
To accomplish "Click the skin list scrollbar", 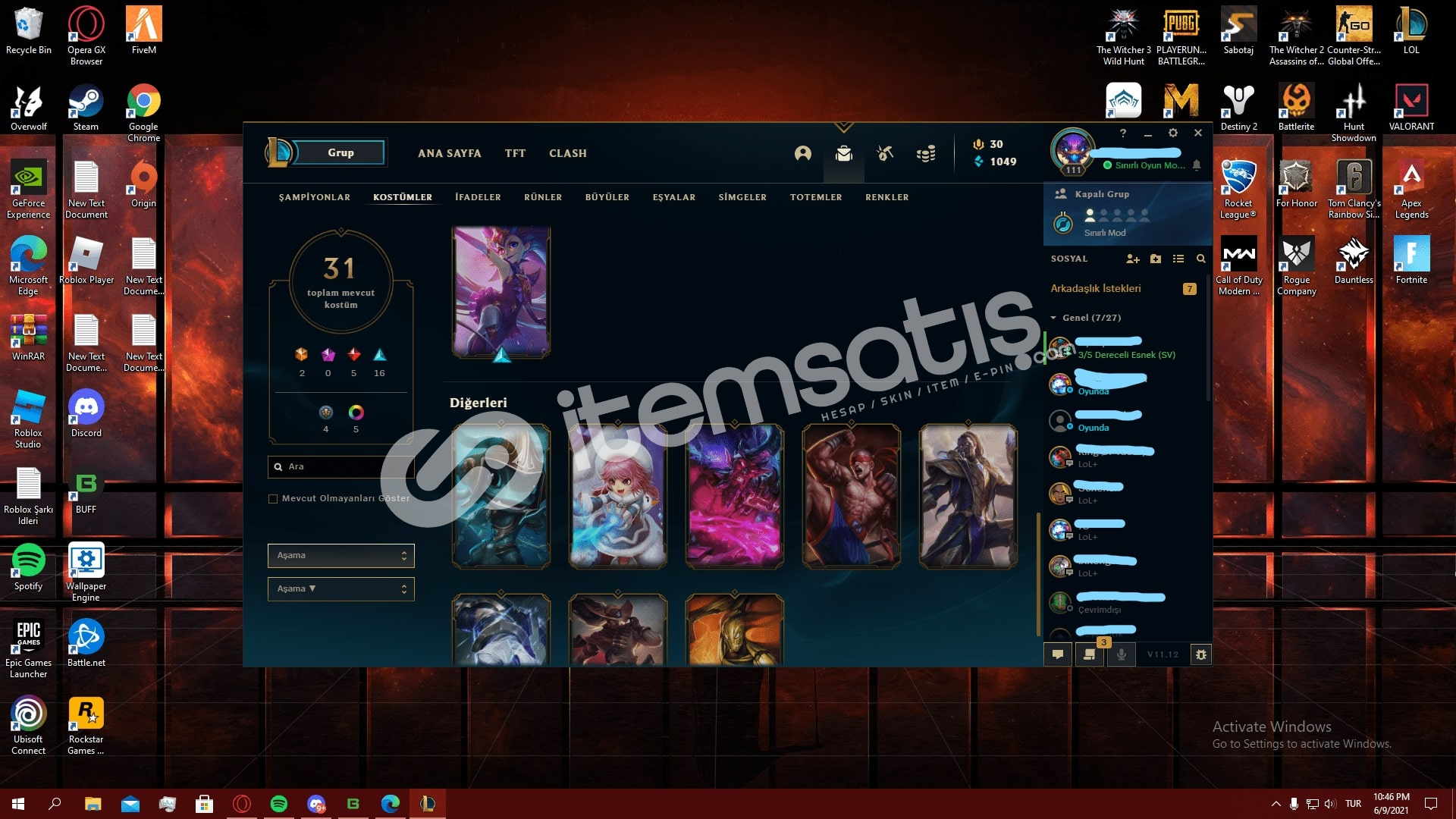I will pyautogui.click(x=1038, y=575).
